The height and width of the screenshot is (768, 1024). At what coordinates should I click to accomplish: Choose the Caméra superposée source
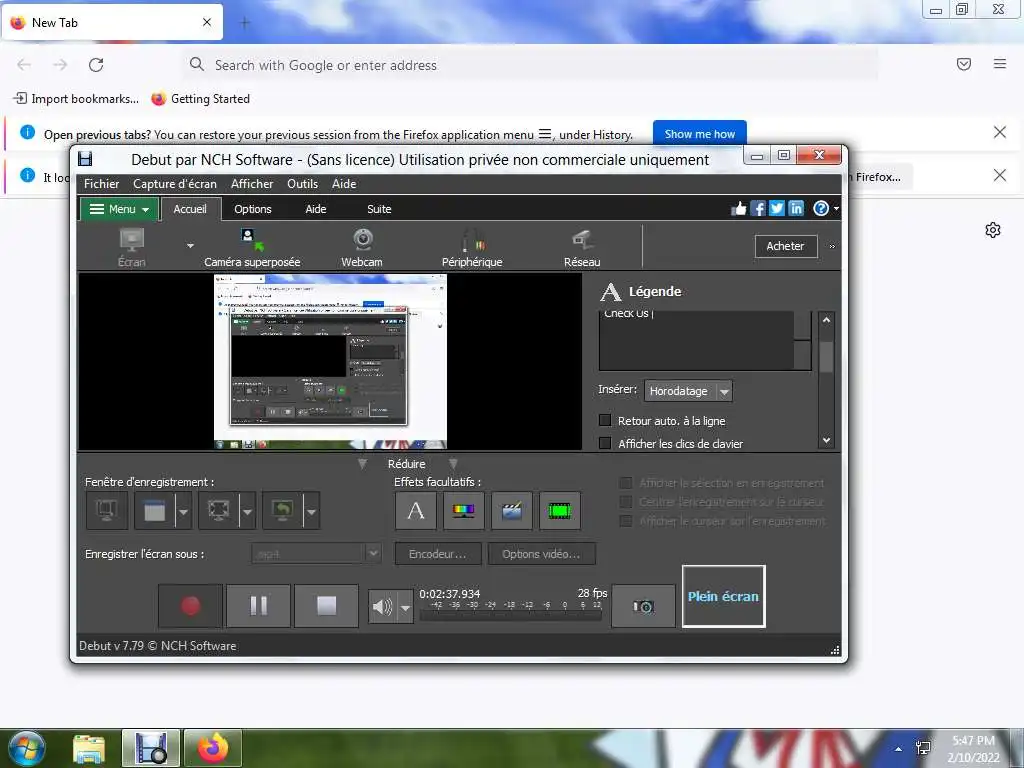252,247
